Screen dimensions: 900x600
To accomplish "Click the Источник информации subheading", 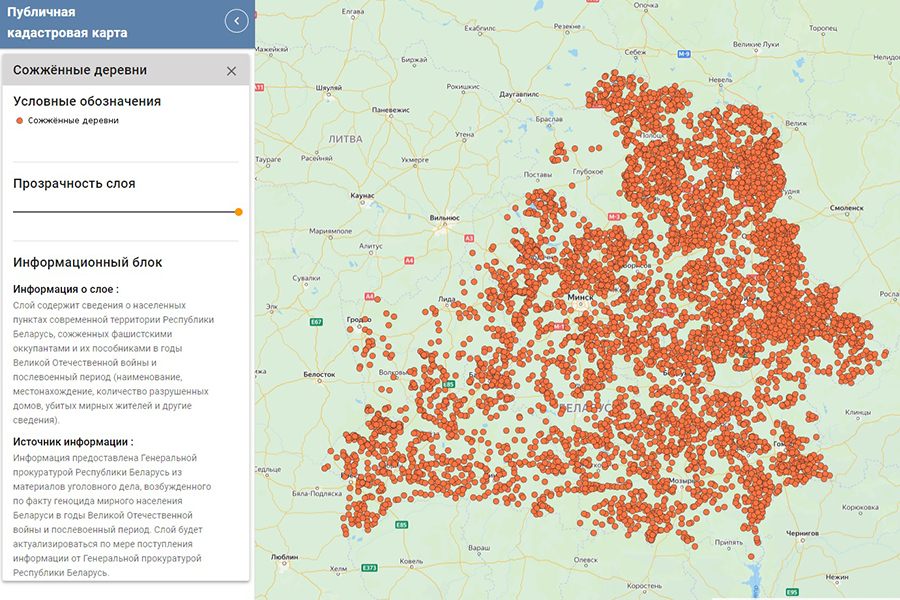I will coord(73,441).
